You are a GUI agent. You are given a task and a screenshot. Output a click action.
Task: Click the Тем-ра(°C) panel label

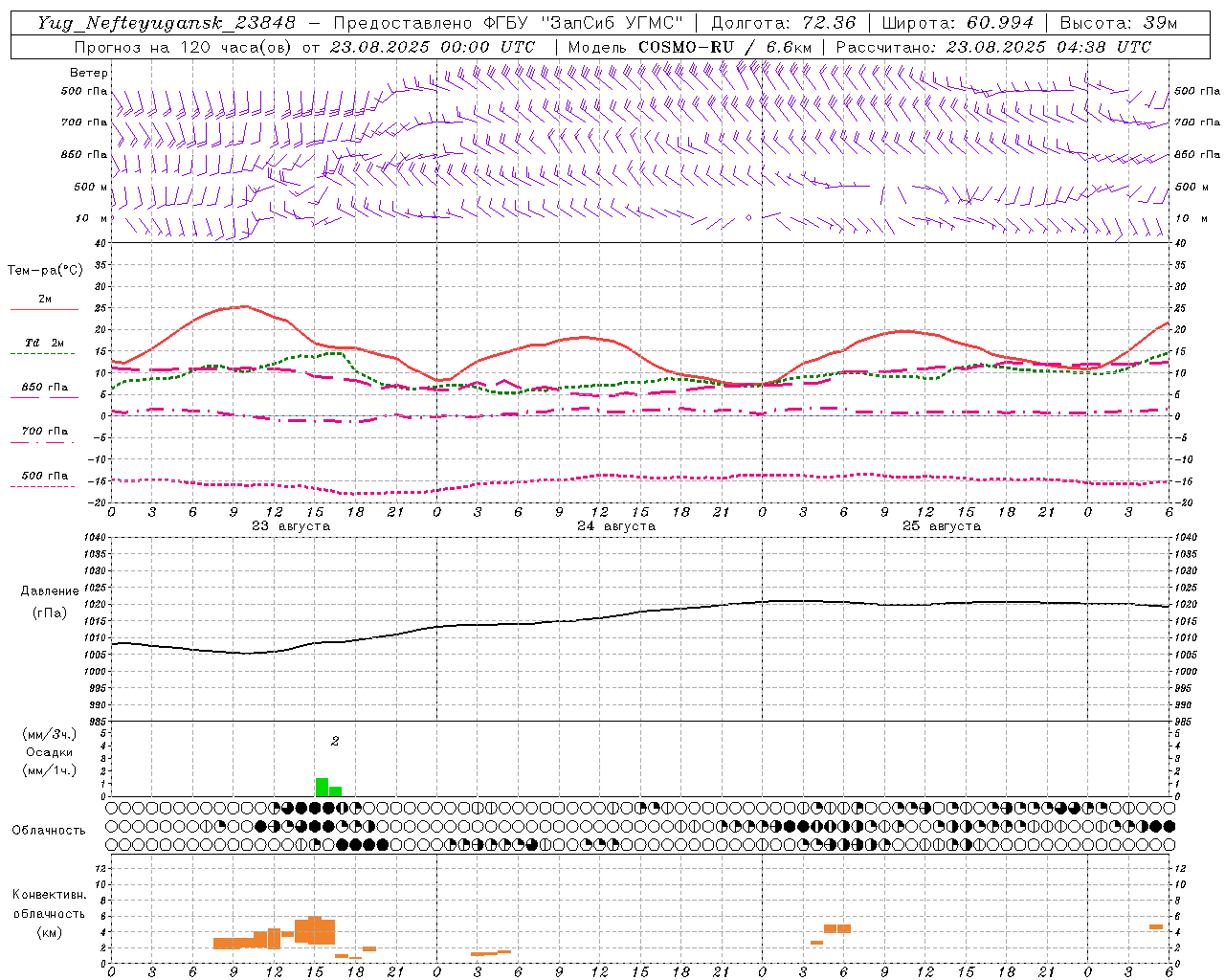[x=45, y=271]
